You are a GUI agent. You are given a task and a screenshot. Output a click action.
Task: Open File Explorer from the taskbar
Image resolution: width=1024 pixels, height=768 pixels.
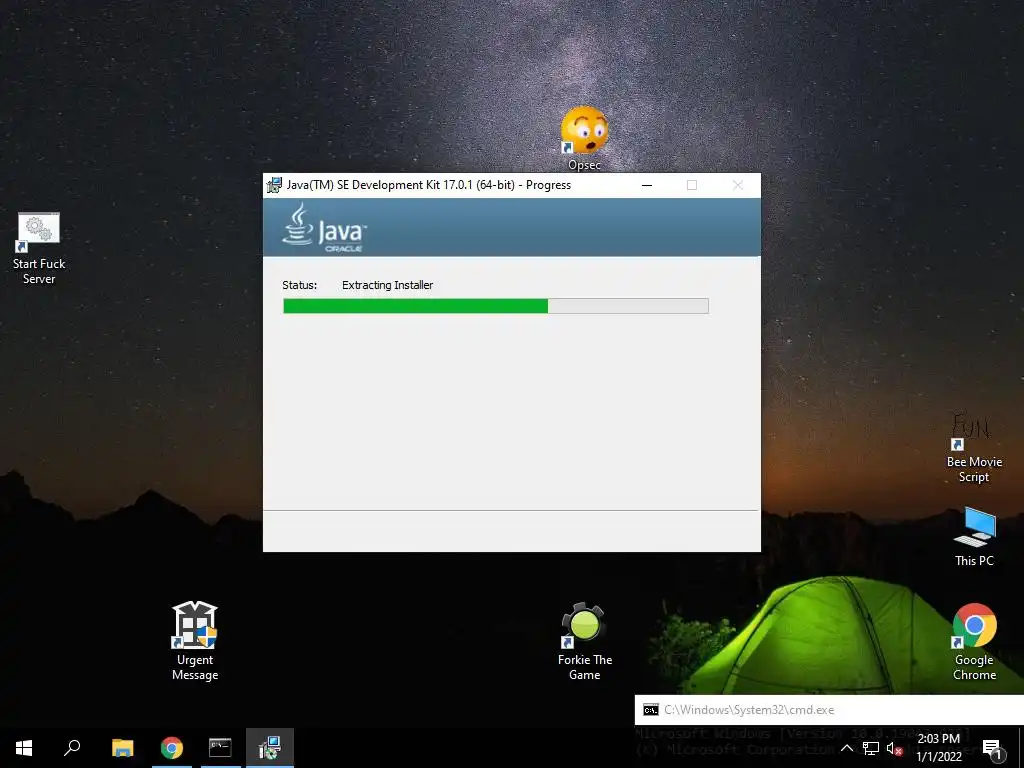pos(122,748)
